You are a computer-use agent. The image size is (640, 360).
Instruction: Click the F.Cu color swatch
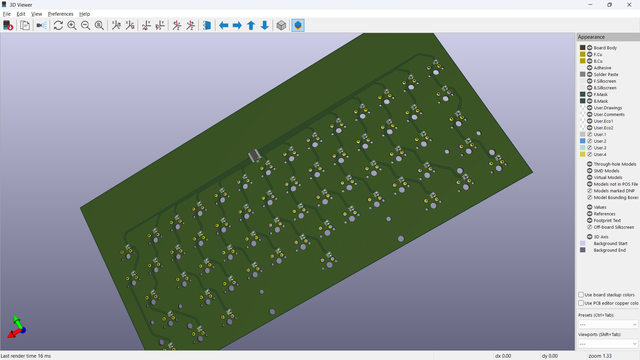click(x=582, y=54)
